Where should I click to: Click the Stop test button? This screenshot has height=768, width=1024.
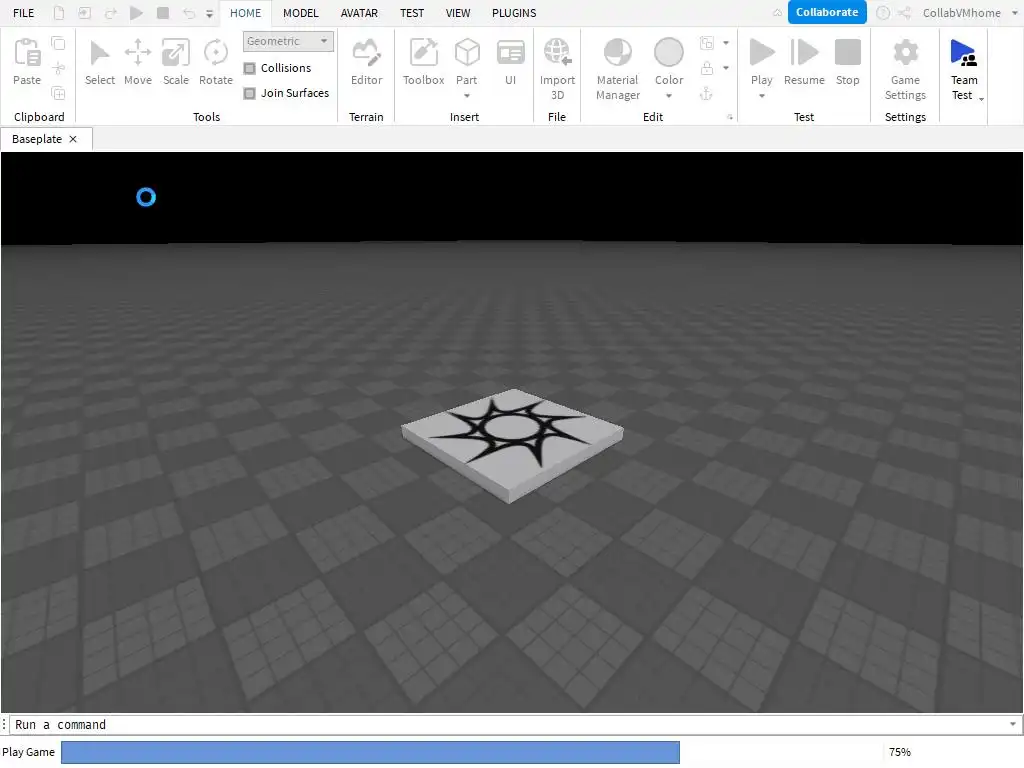coord(848,61)
